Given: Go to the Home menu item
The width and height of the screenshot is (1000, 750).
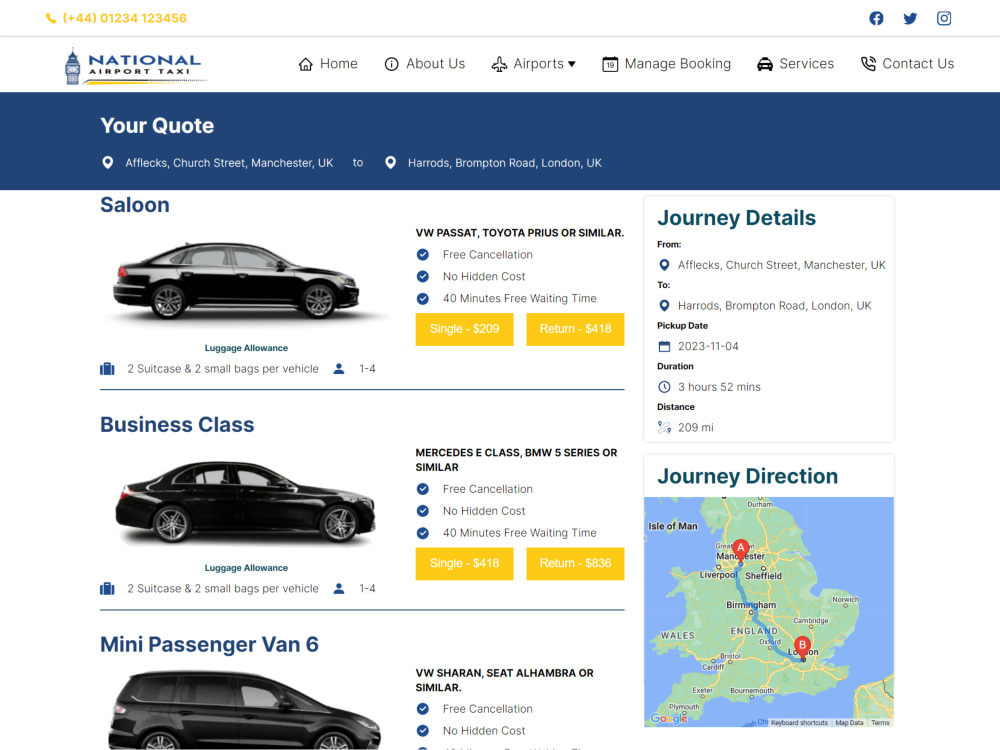Looking at the screenshot, I should pos(328,64).
